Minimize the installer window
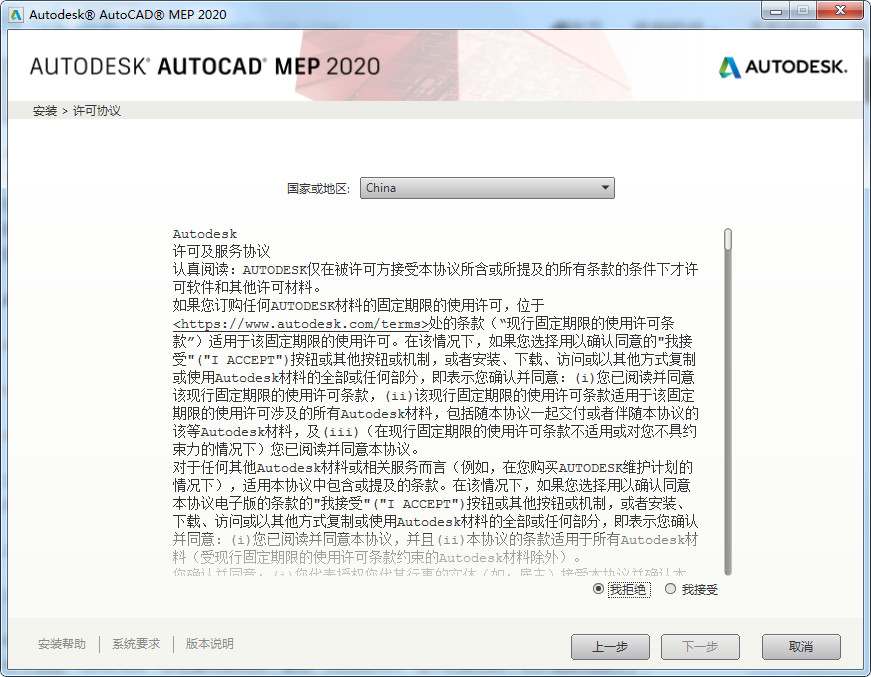Screen dimensions: 871x677 tap(776, 10)
